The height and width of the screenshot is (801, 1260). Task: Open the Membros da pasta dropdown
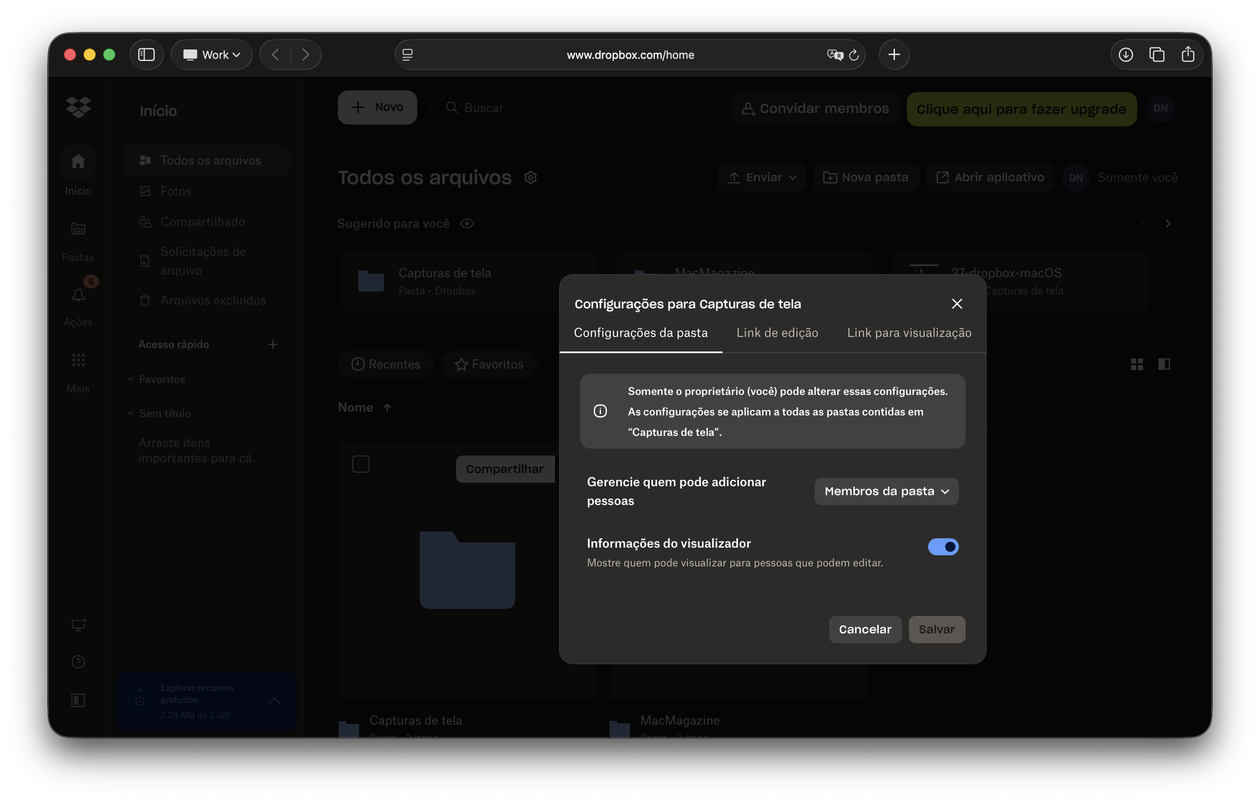(x=885, y=491)
